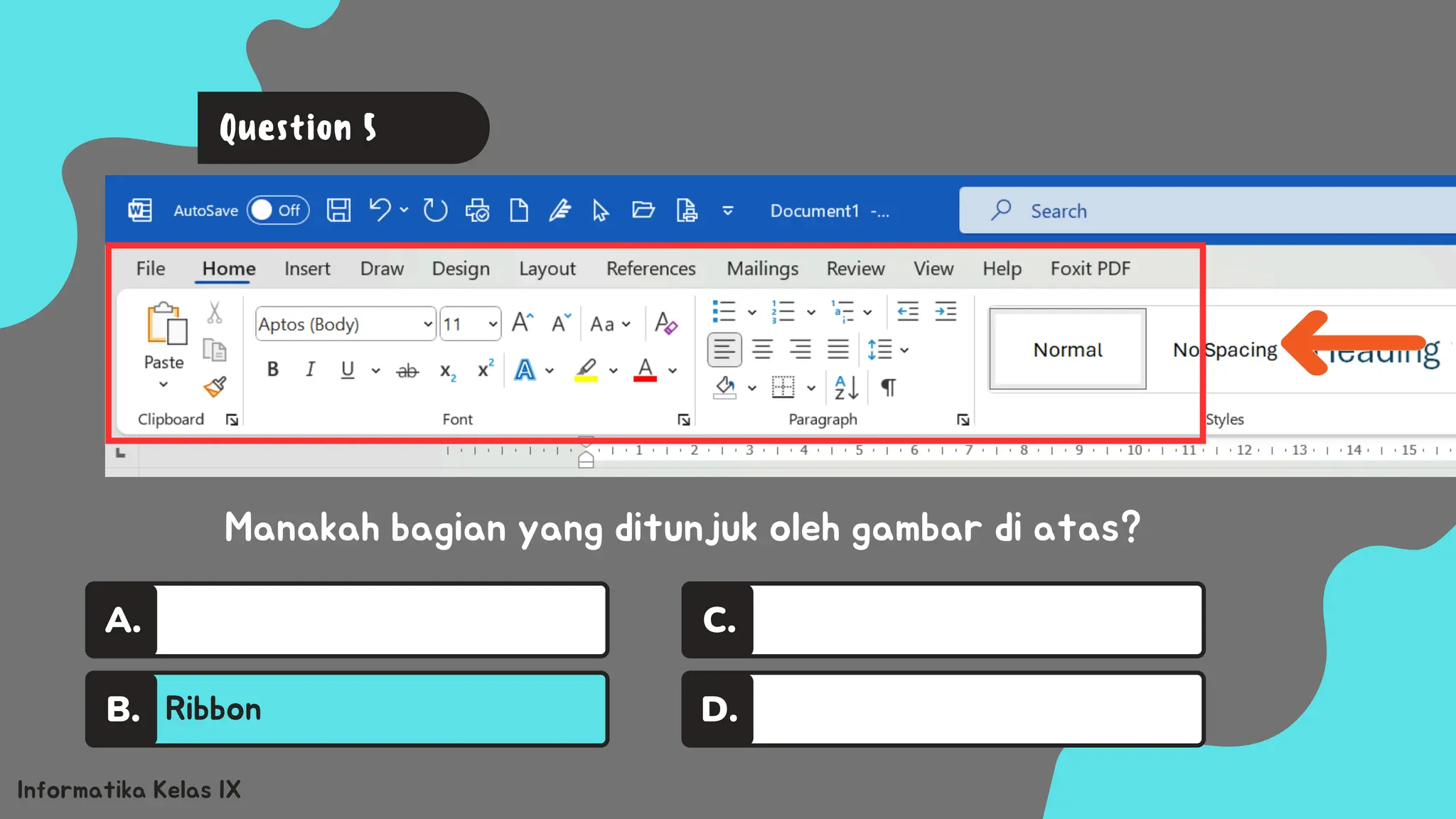The width and height of the screenshot is (1456, 819).
Task: Switch to the References tab
Action: [651, 269]
